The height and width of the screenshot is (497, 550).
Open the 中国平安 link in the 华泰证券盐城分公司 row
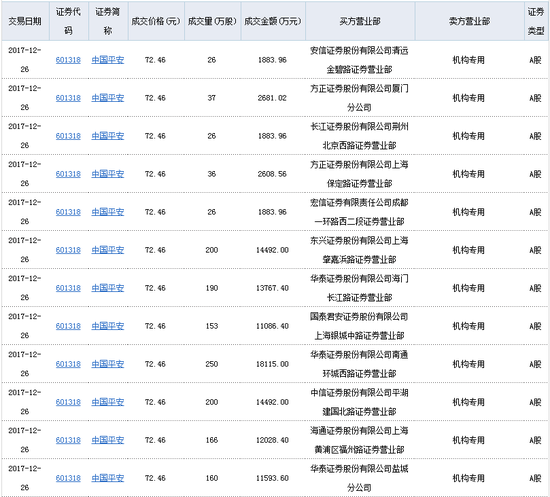(108, 478)
